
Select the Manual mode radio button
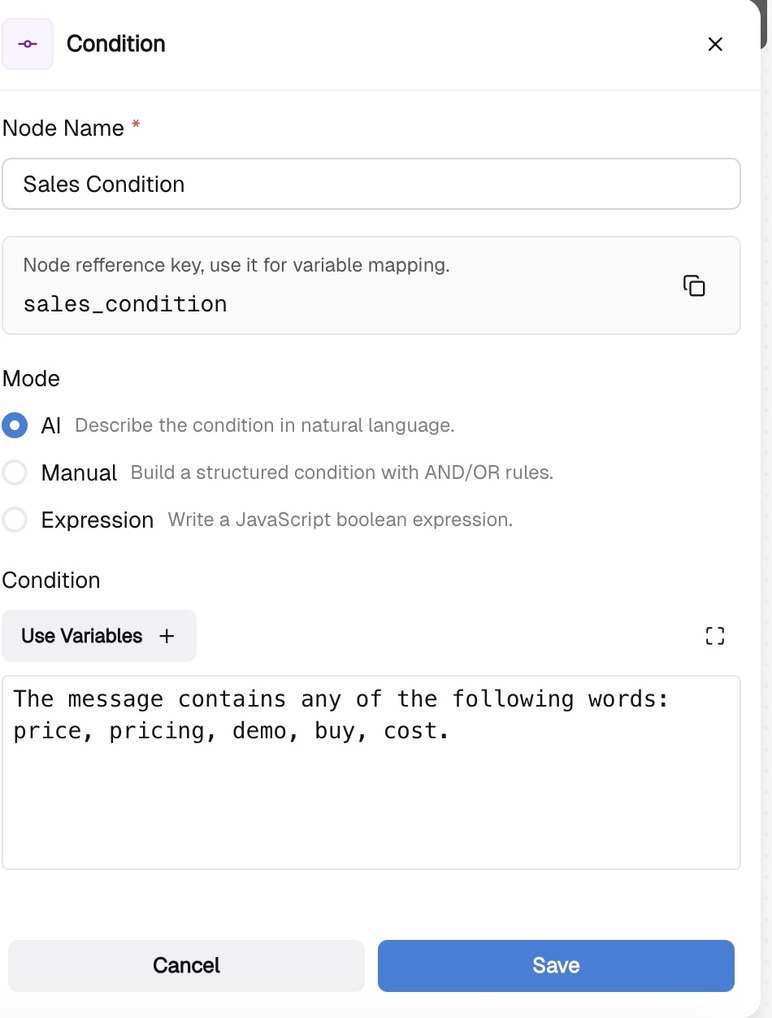click(15, 472)
